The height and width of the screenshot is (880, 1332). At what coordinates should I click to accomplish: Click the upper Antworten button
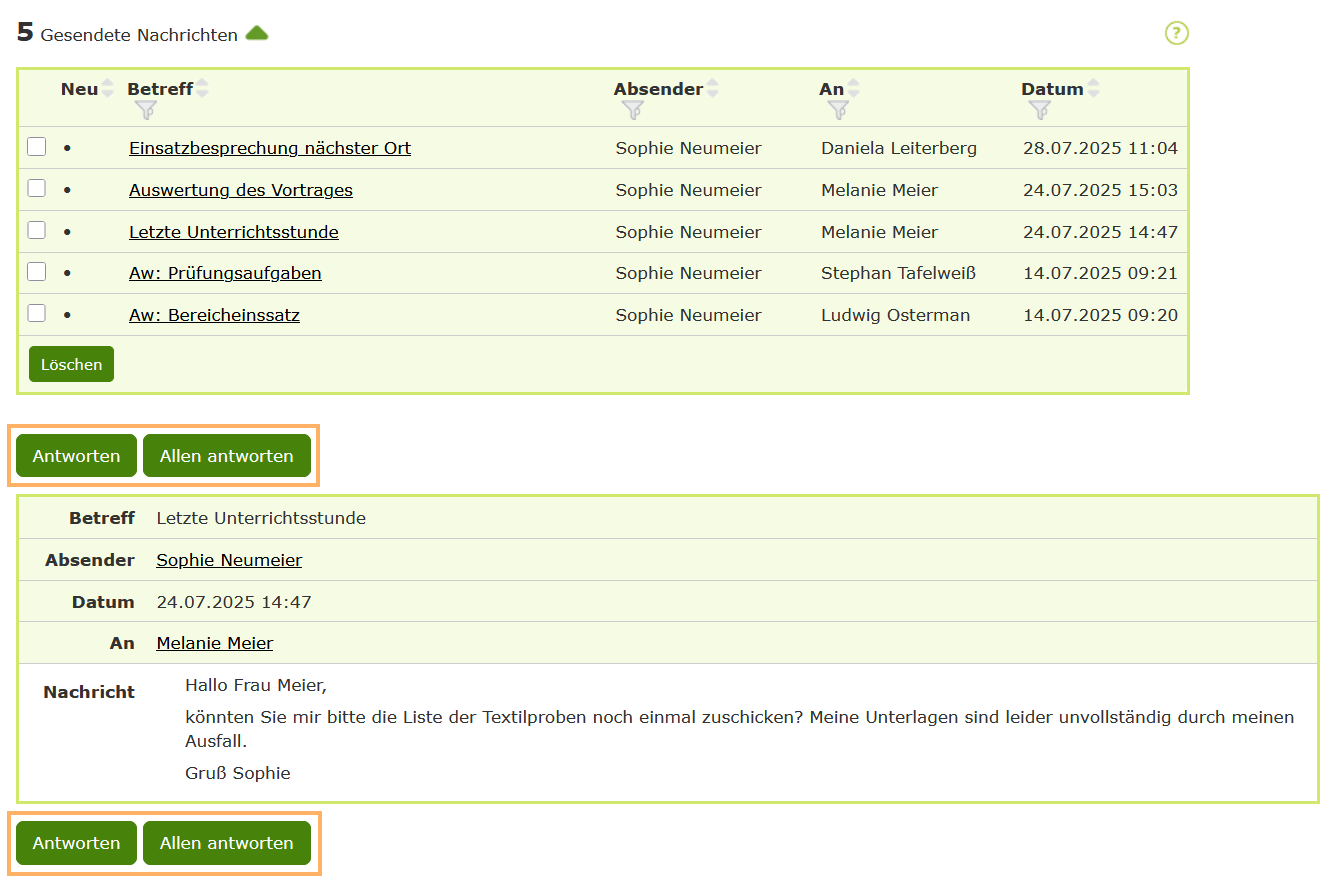point(76,456)
